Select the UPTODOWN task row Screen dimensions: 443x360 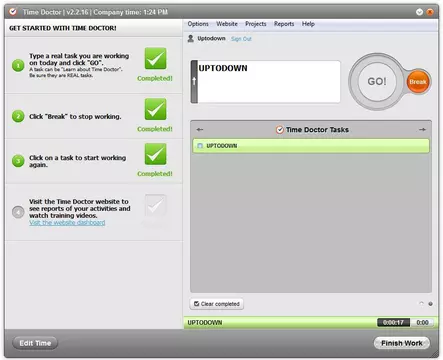tap(311, 146)
